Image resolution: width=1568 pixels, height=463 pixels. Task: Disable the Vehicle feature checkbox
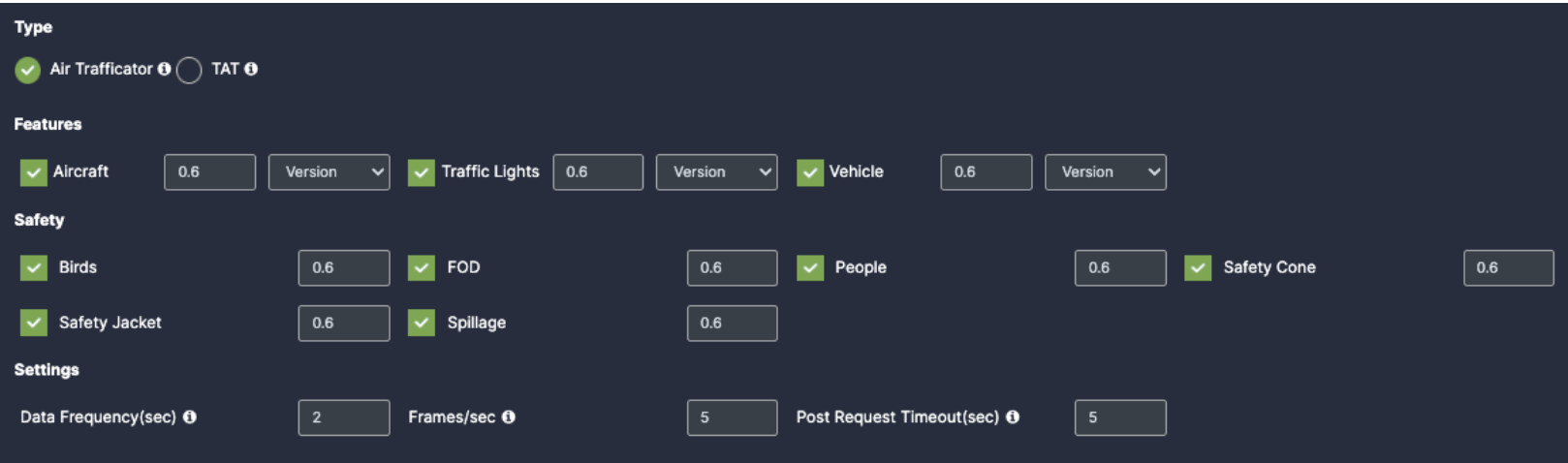(x=809, y=172)
